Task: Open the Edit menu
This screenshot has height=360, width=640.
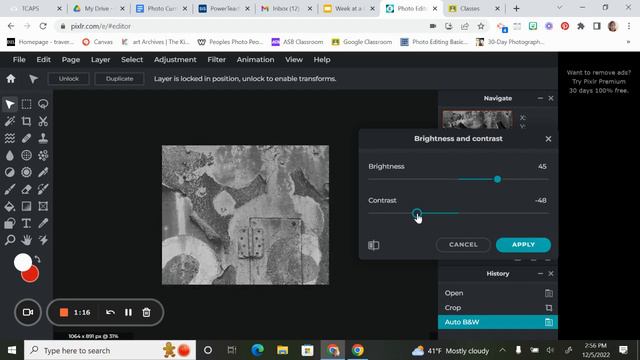Action: tap(43, 60)
